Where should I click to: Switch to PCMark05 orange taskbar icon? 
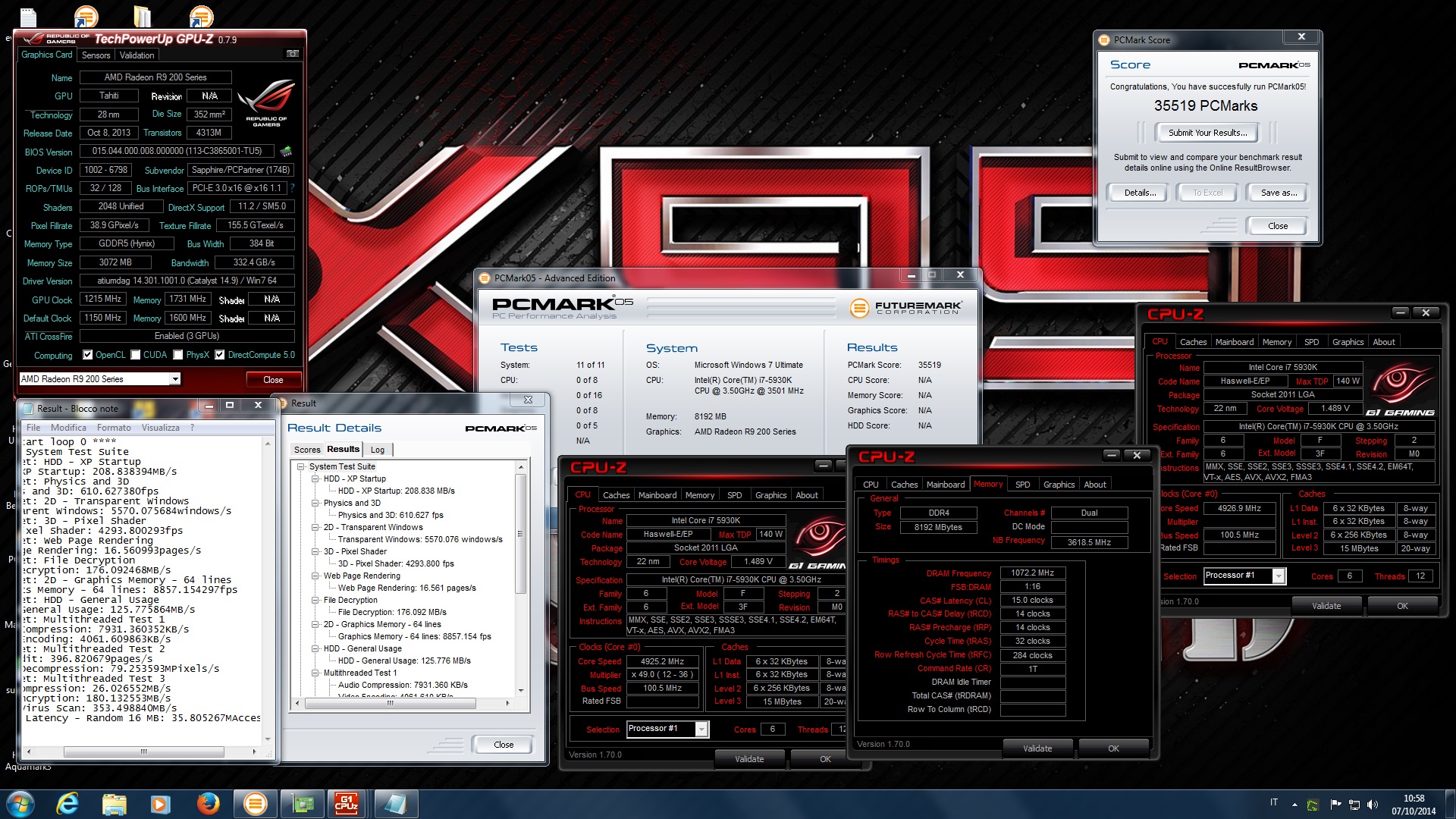pos(256,804)
